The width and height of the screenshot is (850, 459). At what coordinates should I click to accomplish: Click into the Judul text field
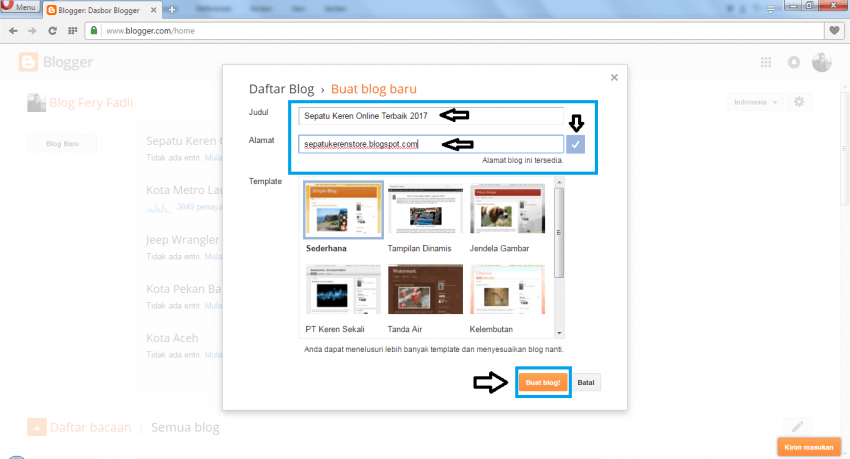click(431, 115)
